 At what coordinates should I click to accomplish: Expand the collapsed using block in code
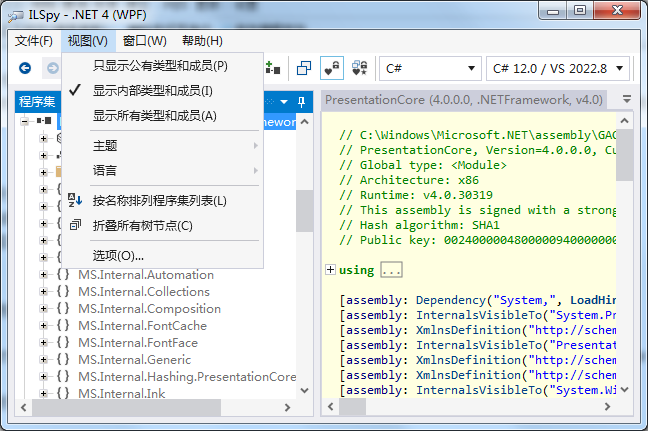[331, 270]
